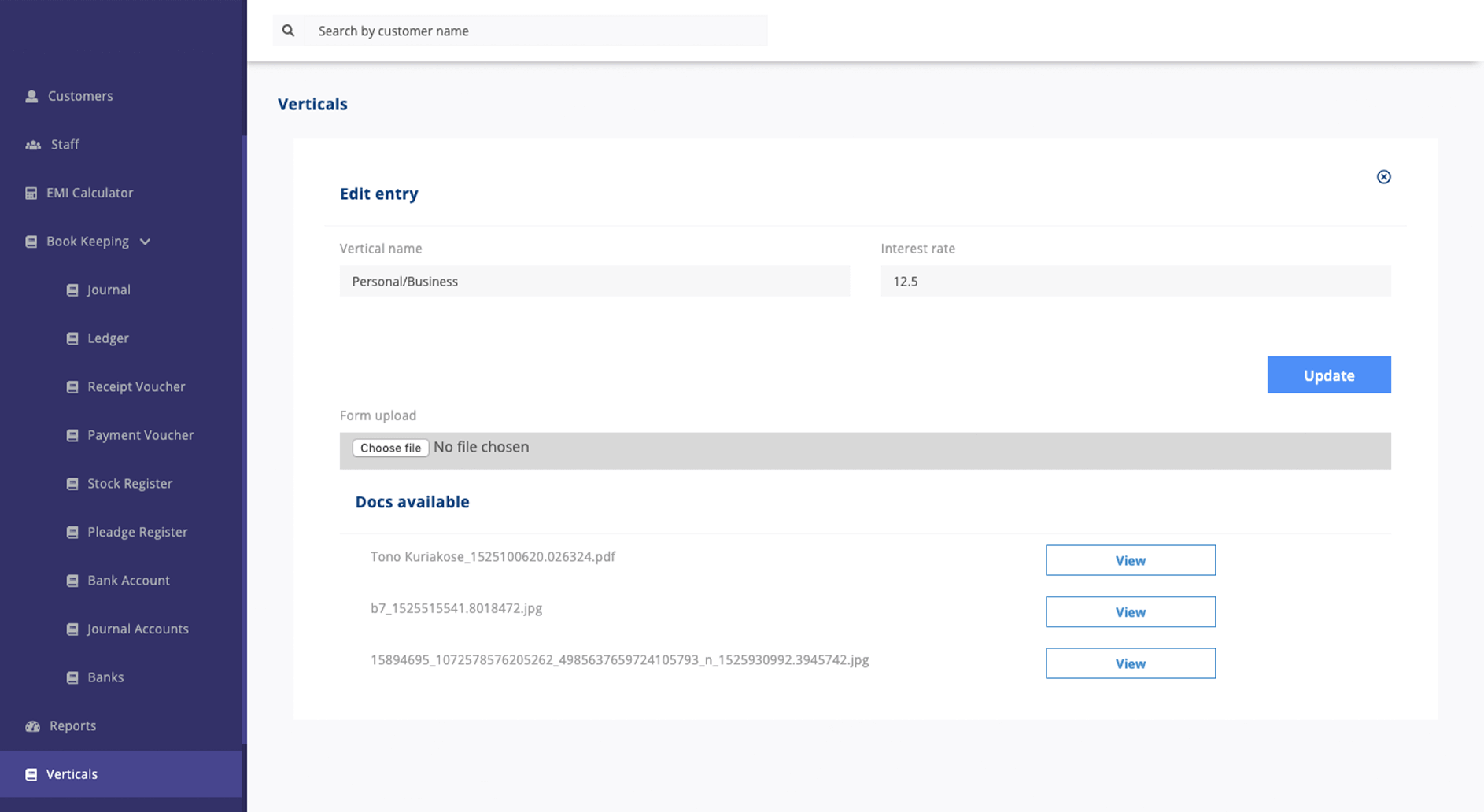Close the Edit entry panel
Image resolution: width=1484 pixels, height=812 pixels.
(1383, 177)
